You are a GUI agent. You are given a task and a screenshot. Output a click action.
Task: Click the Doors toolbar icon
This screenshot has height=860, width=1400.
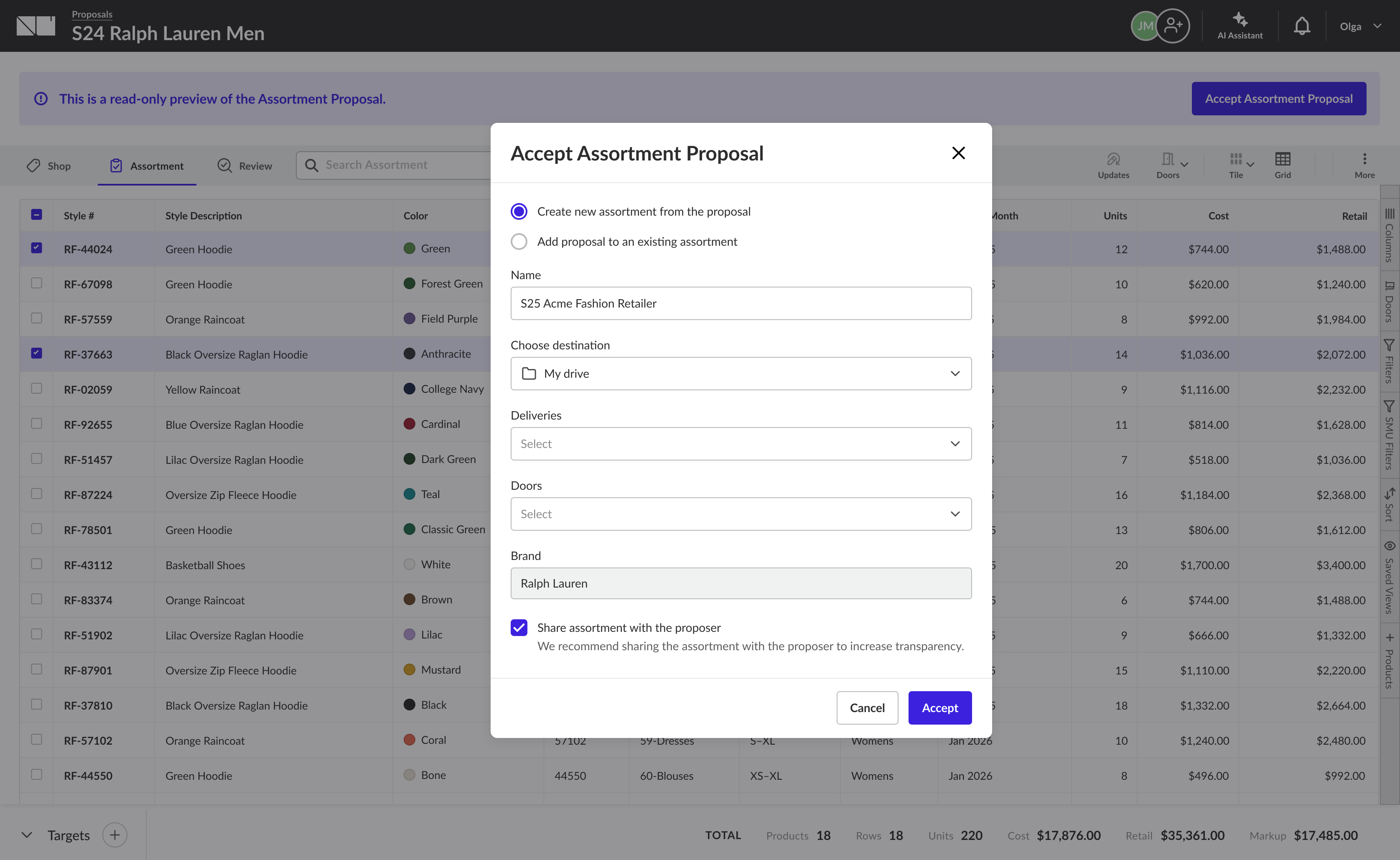tap(1167, 165)
